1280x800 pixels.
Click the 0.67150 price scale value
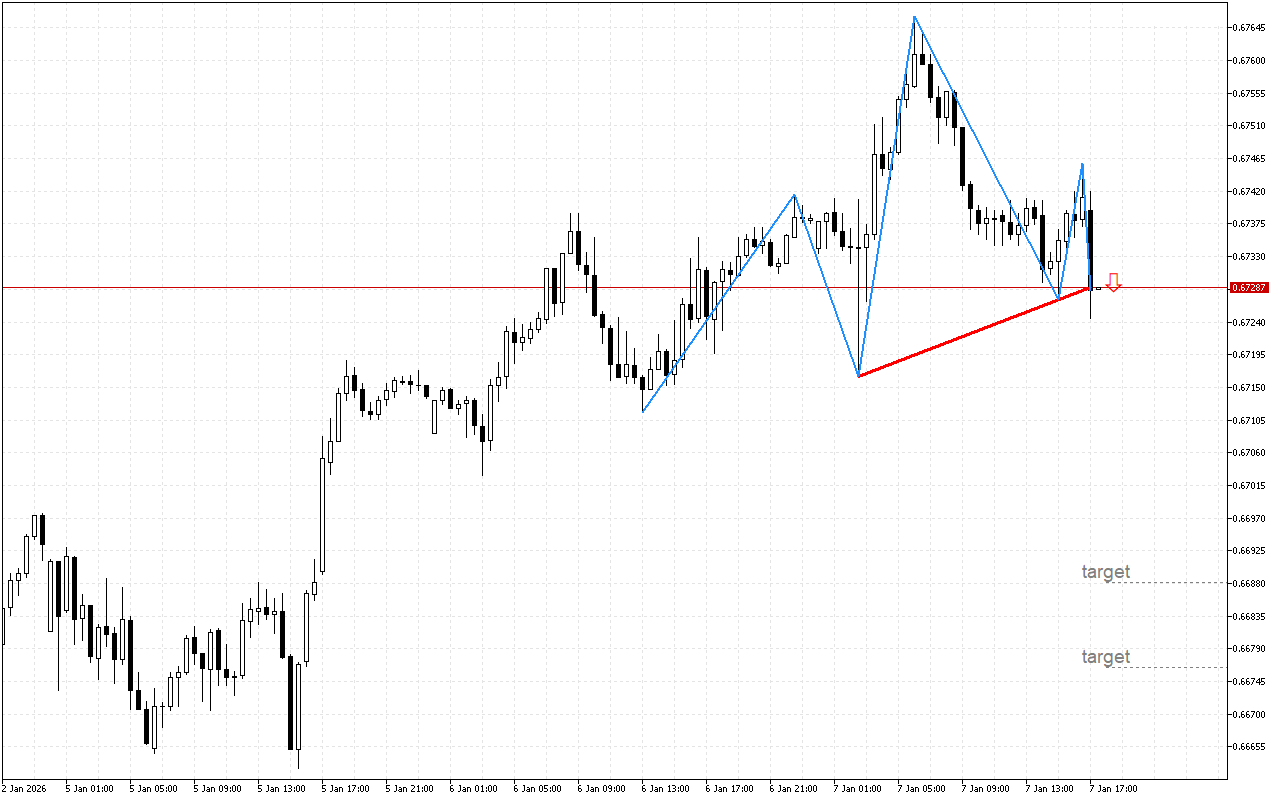tap(1250, 387)
